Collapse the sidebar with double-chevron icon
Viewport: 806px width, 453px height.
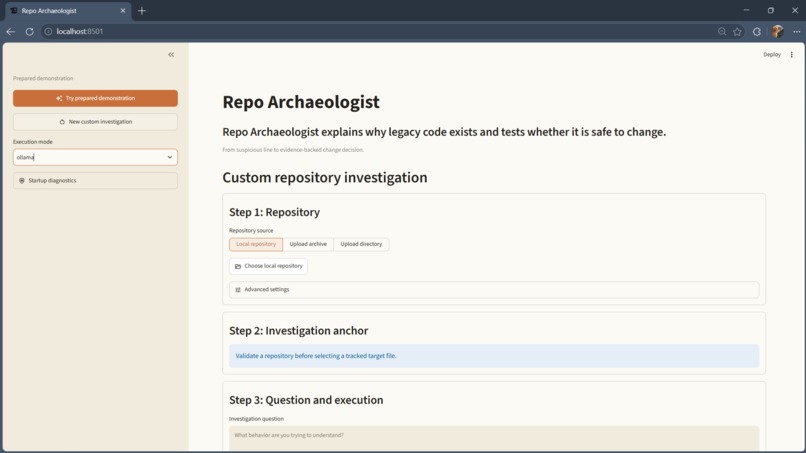point(171,55)
